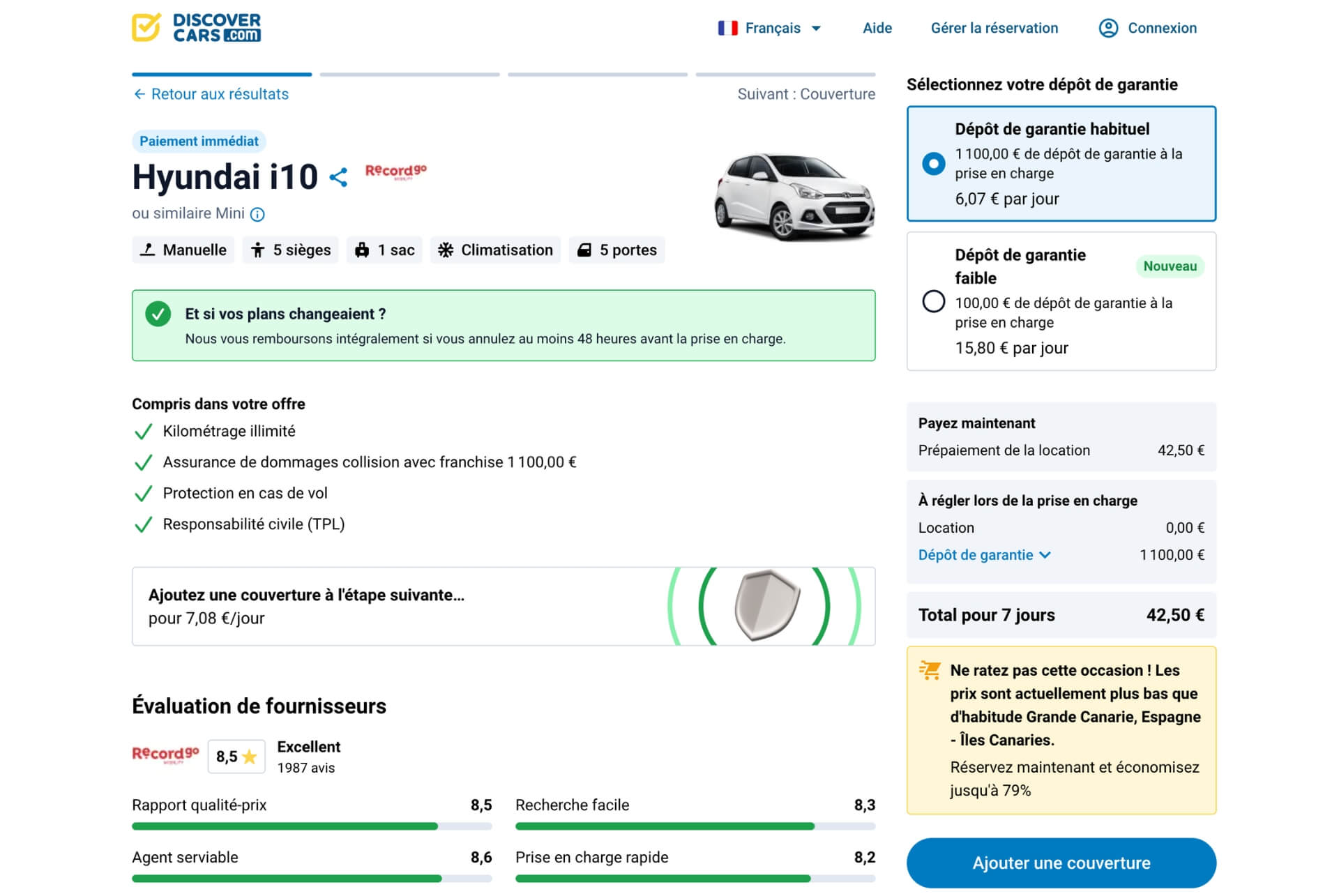The image size is (1339, 896).
Task: Click the Record go 8,5 rating badge
Action: (x=236, y=757)
